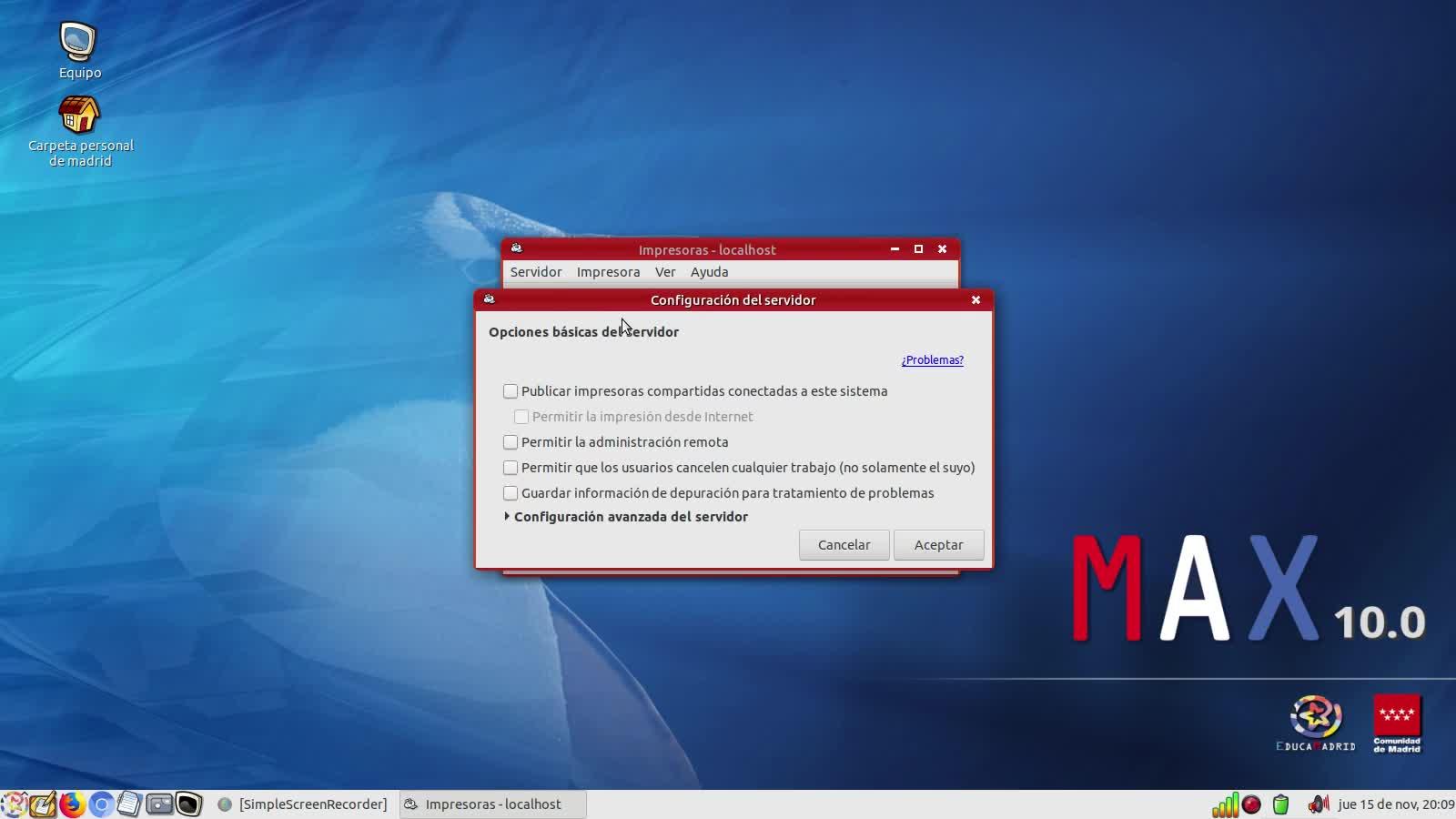This screenshot has width=1456, height=819.
Task: Open the Equipo desktop icon
Action: pos(79,51)
